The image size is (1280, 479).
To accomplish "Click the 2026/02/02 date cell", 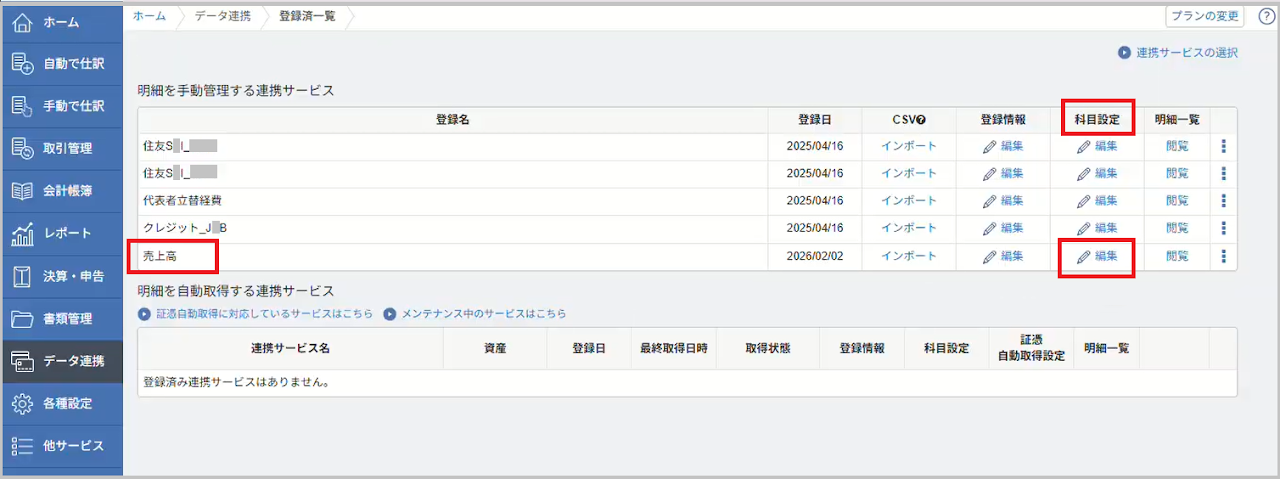I will (x=815, y=256).
